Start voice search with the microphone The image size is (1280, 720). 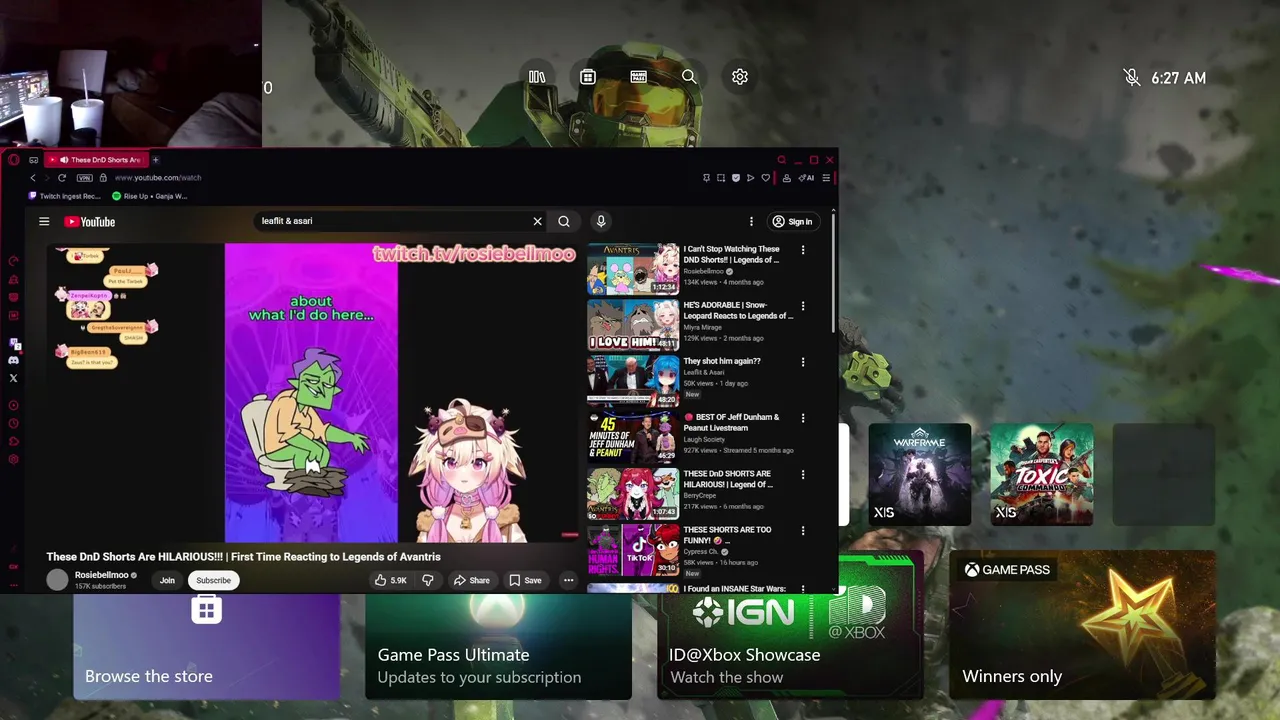pos(601,222)
